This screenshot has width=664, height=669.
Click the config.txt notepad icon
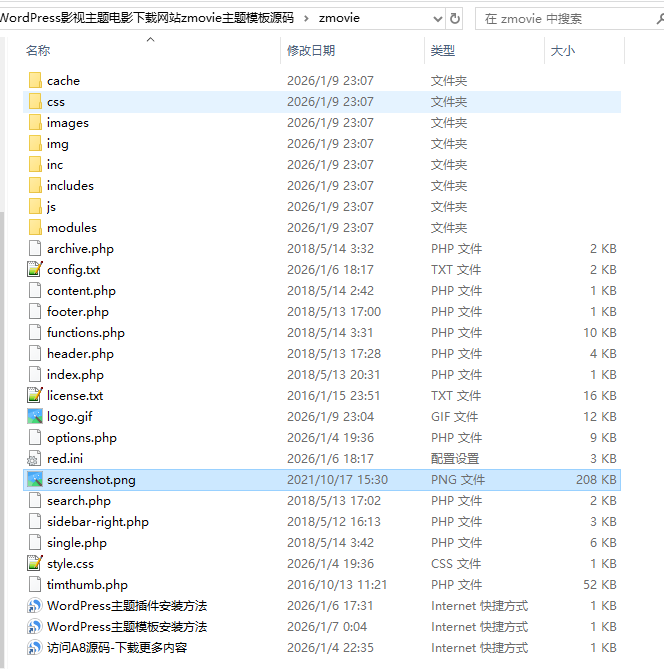coord(35,269)
